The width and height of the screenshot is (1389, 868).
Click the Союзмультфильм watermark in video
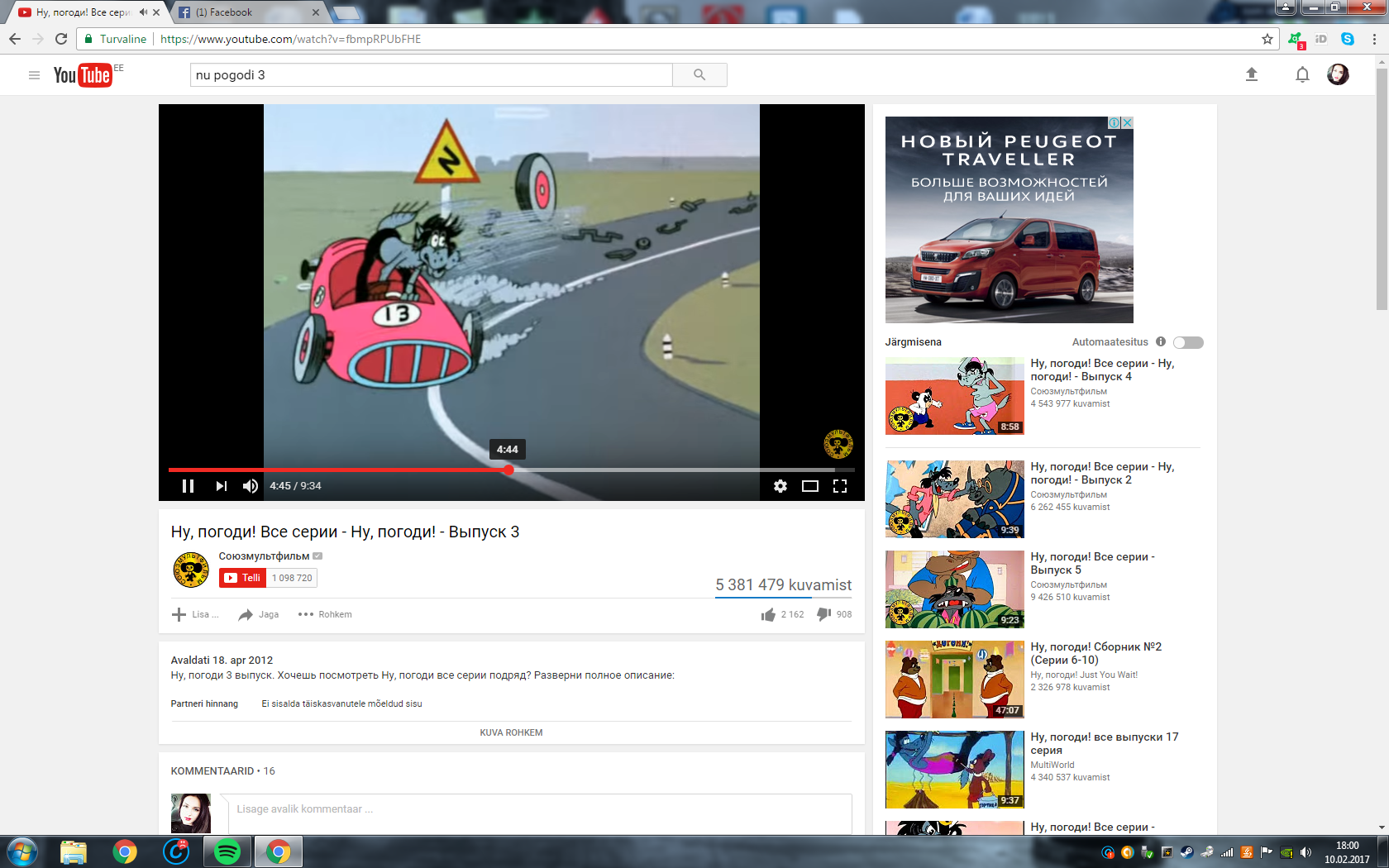[838, 444]
